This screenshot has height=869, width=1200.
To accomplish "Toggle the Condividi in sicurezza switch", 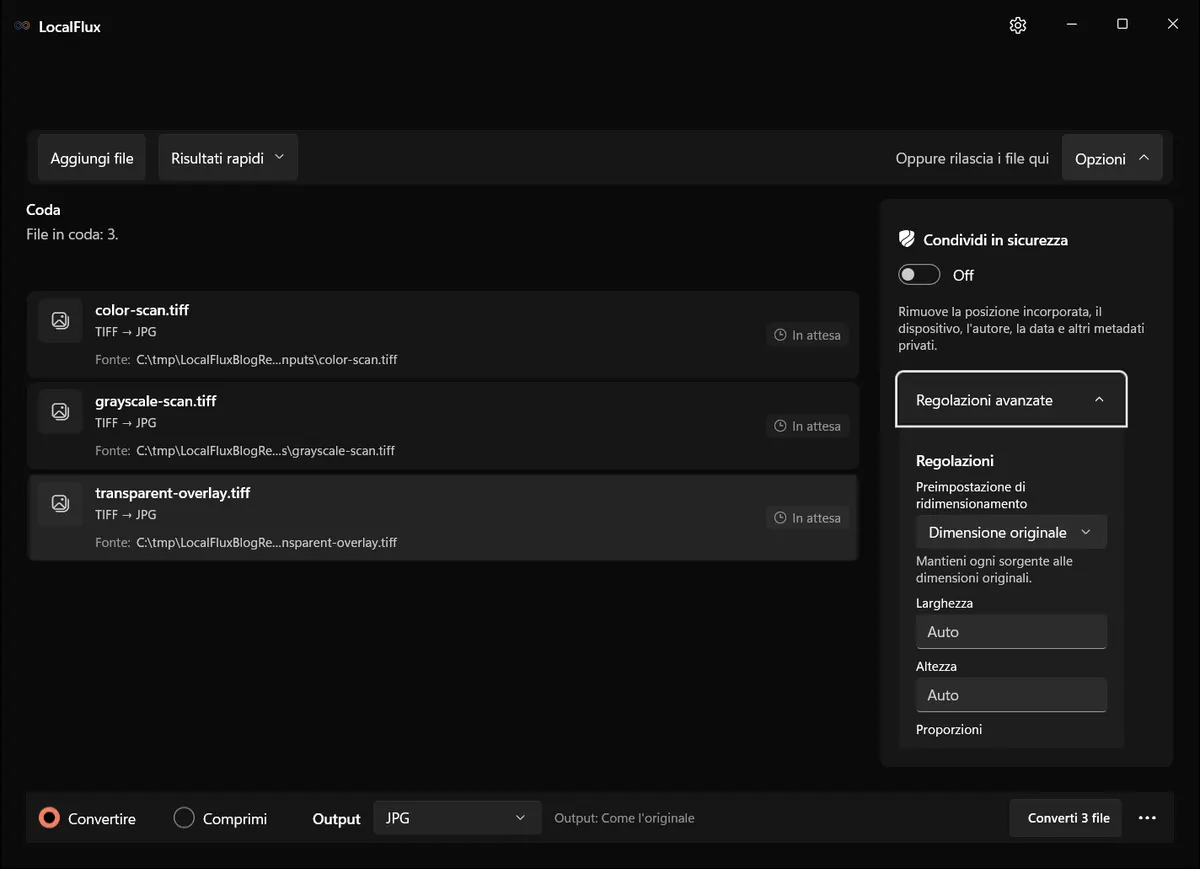I will (x=919, y=275).
